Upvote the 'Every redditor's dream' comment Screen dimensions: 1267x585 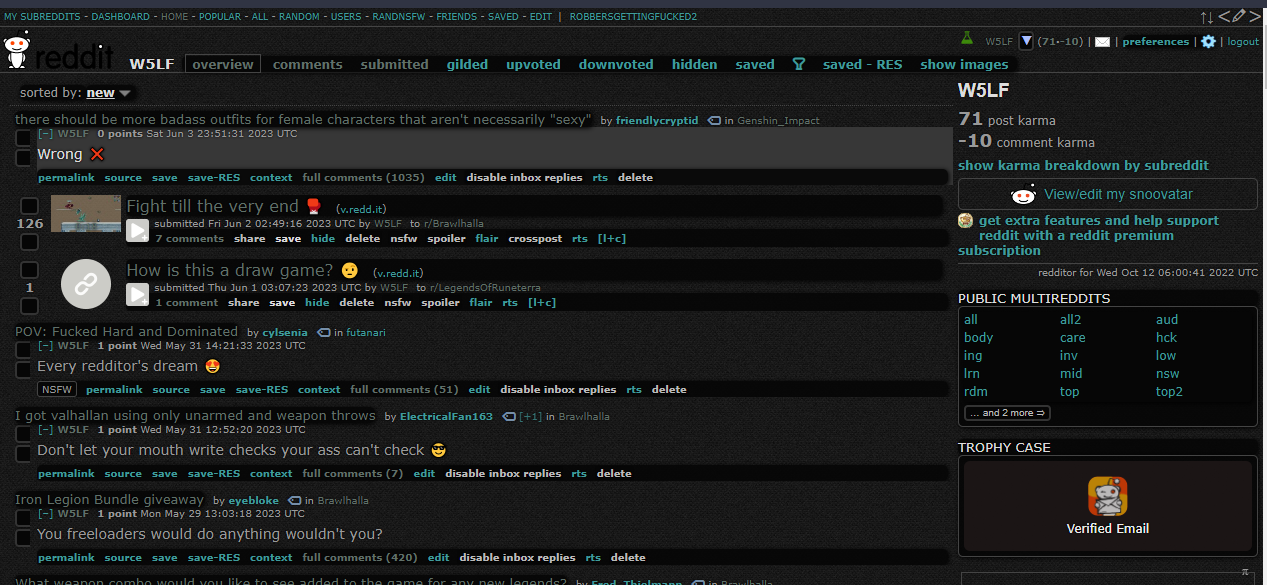point(23,349)
